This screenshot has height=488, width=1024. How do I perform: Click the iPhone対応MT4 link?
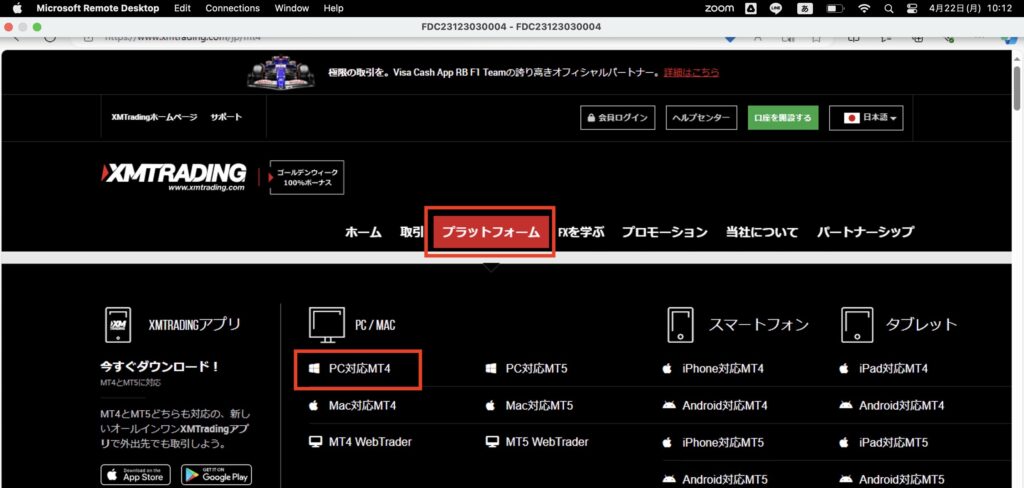[x=723, y=369]
